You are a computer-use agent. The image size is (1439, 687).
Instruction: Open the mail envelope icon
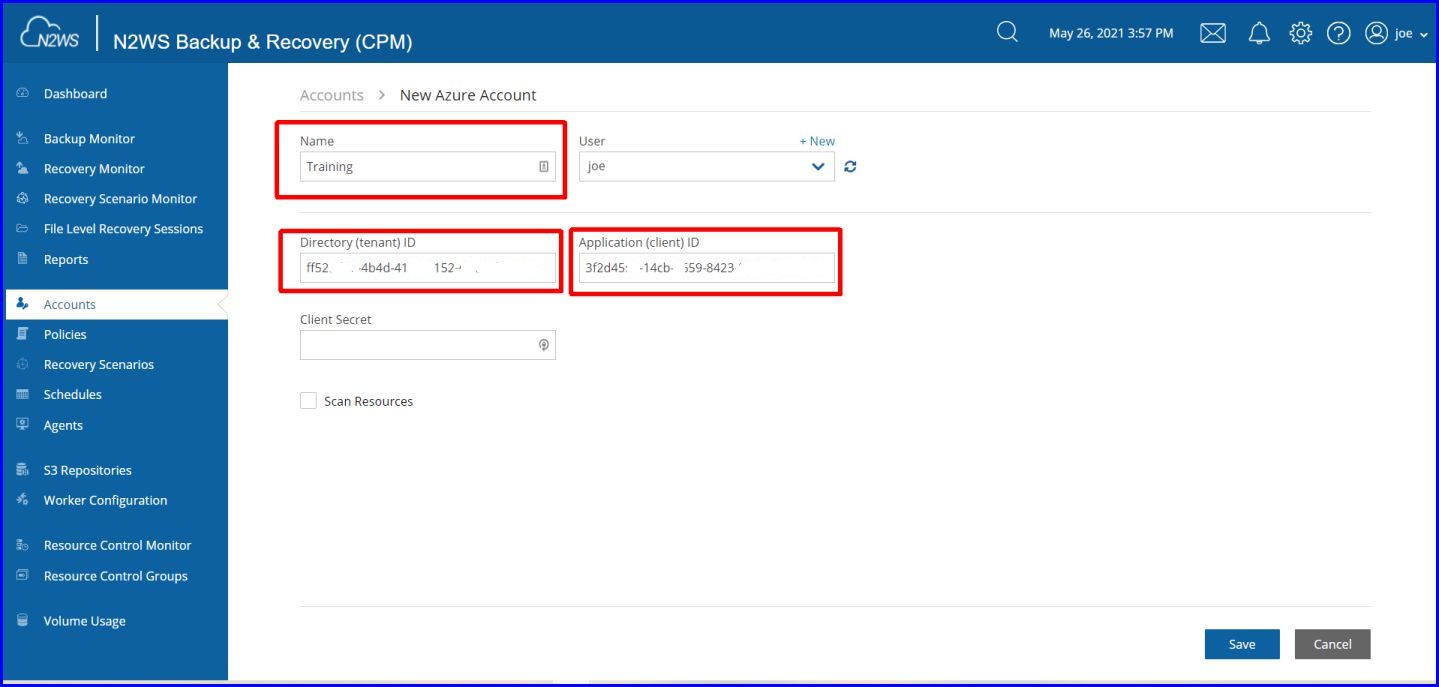1213,33
